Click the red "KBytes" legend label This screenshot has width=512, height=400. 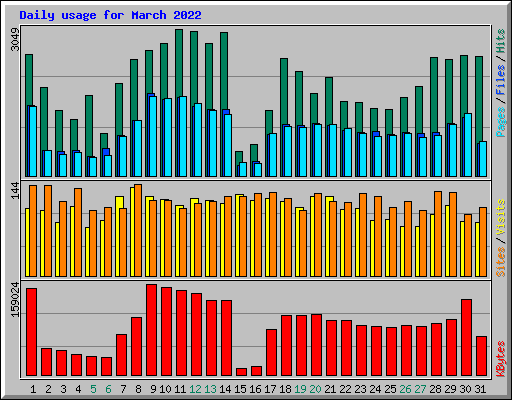point(501,359)
